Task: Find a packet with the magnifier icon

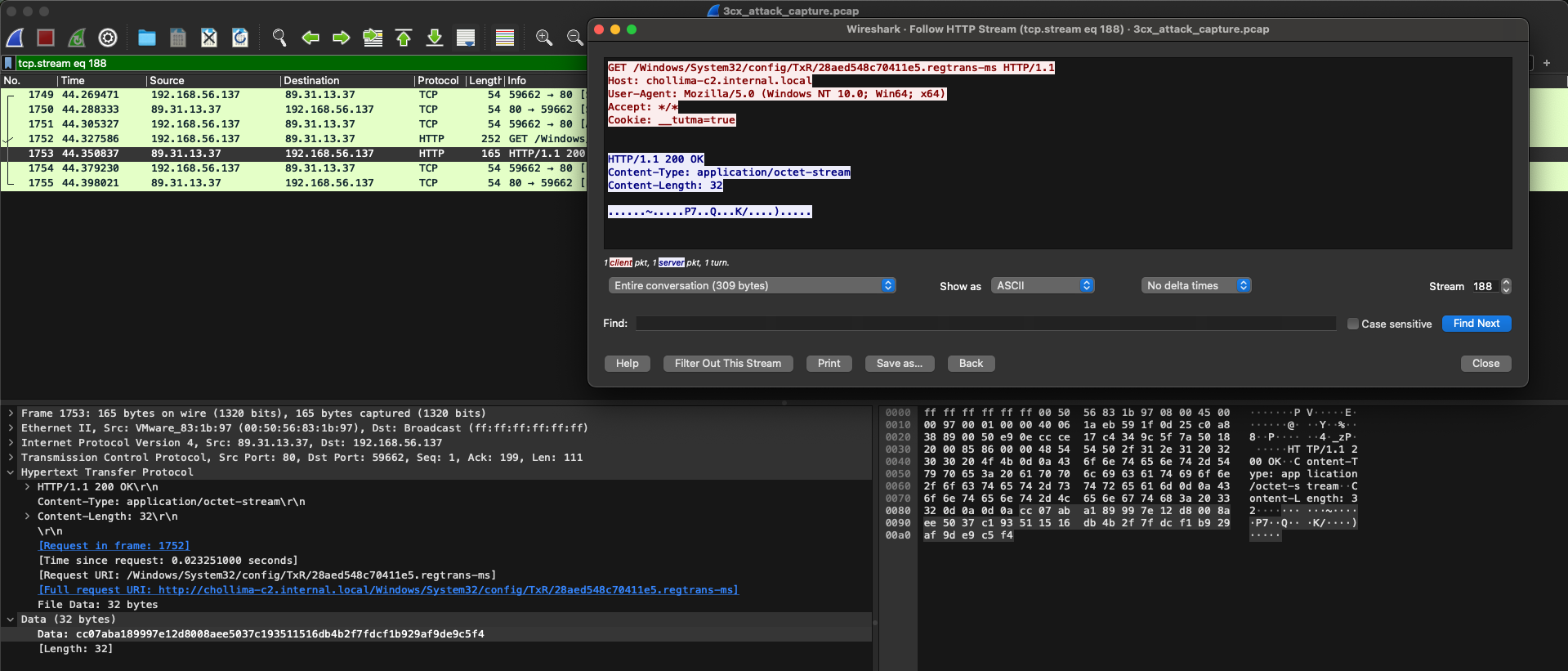Action: click(x=279, y=38)
